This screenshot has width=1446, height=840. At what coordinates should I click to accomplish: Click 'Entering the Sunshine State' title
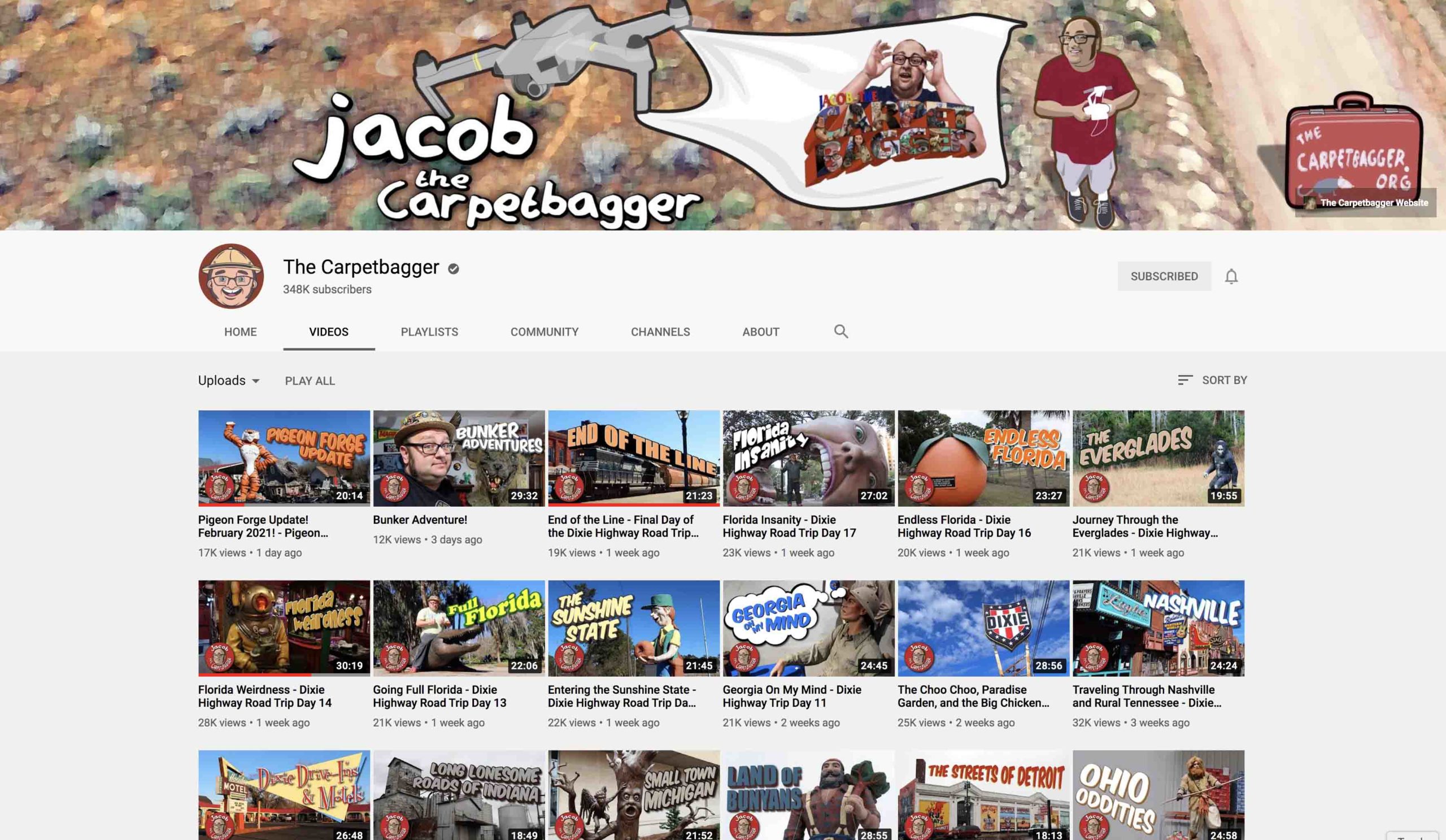(622, 696)
